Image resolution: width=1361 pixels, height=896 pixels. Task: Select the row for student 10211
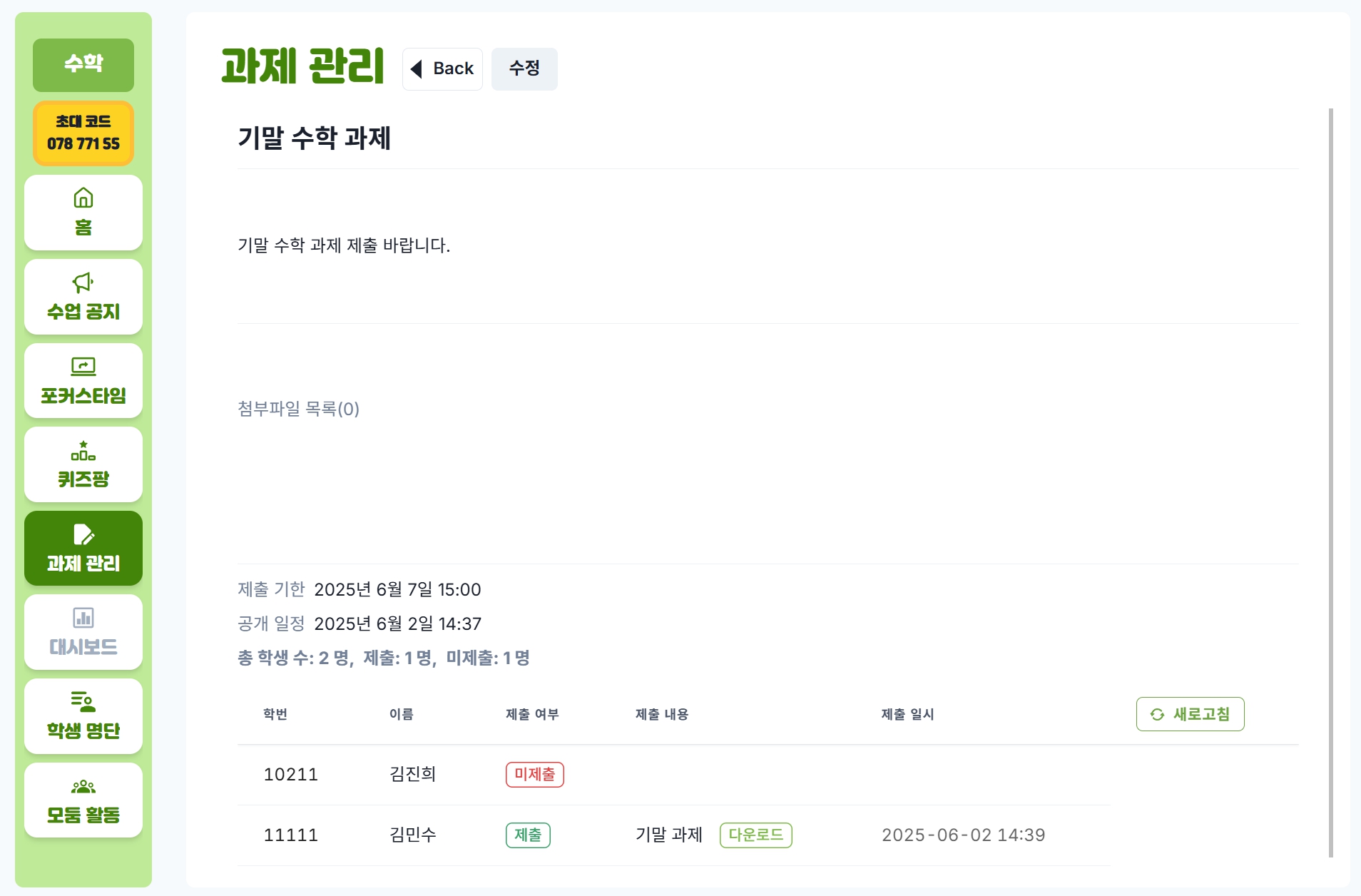tap(674, 775)
